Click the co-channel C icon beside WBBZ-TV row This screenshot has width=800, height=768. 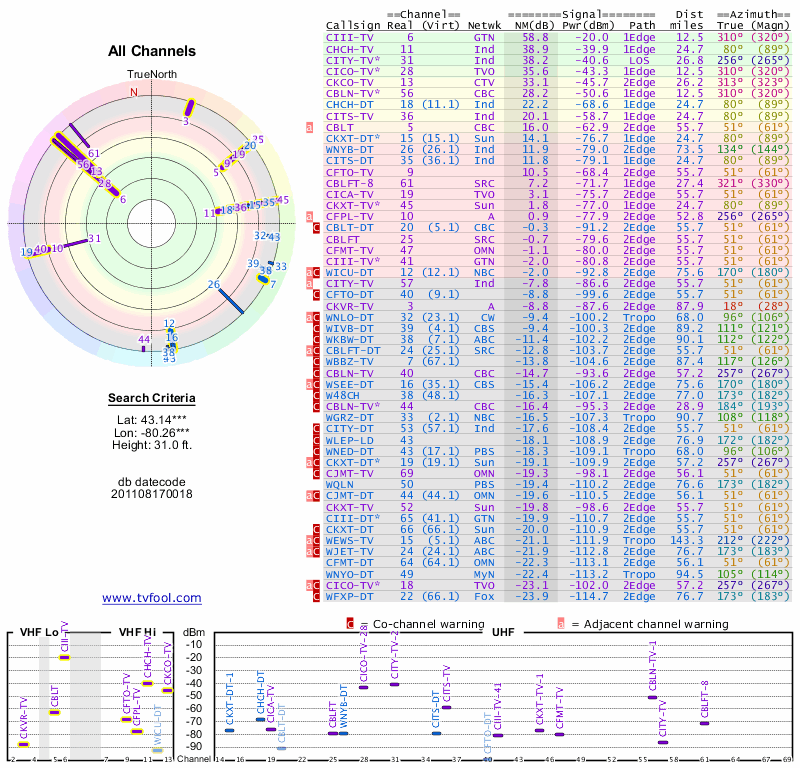pos(316,362)
